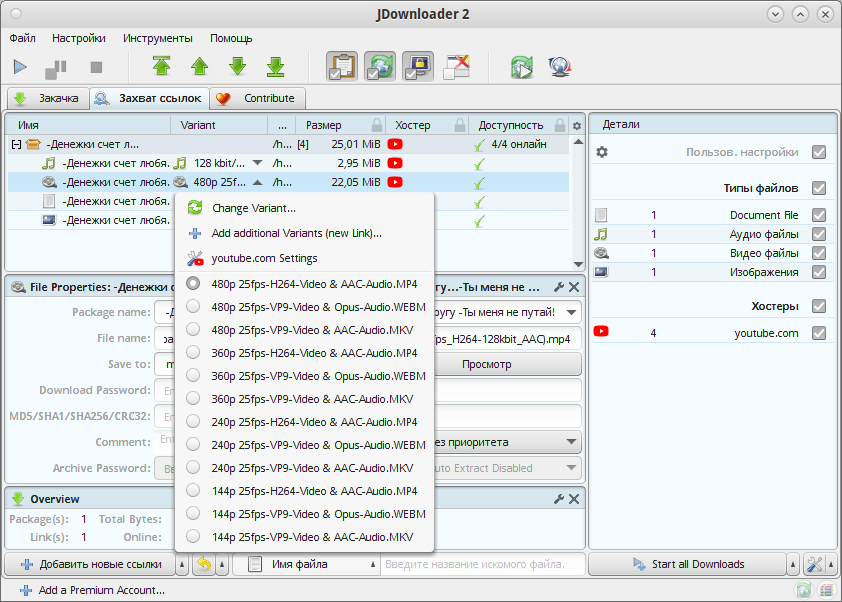This screenshot has width=842, height=602.
Task: Click Start all Downloads button
Action: coord(688,564)
